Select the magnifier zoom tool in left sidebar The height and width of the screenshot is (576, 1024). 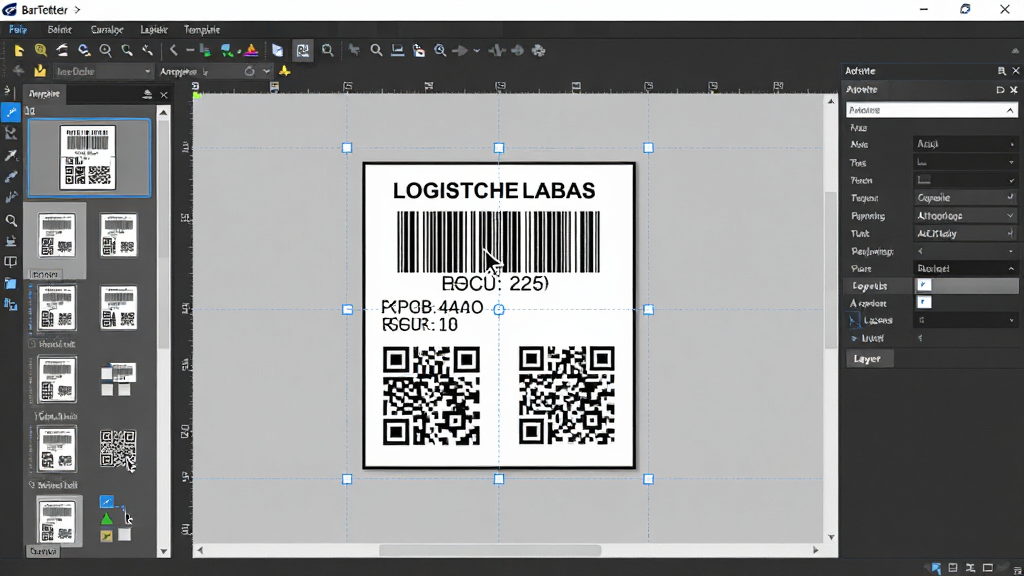[10, 221]
